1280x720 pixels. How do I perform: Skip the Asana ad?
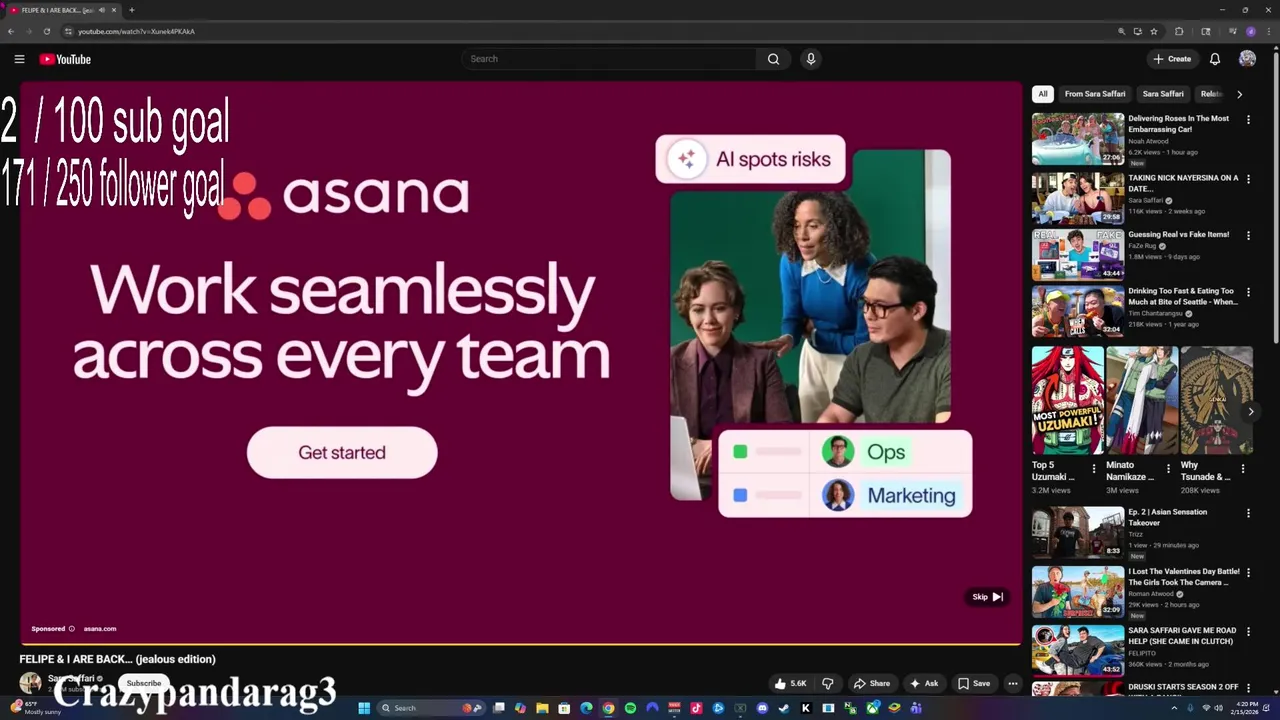click(x=987, y=597)
